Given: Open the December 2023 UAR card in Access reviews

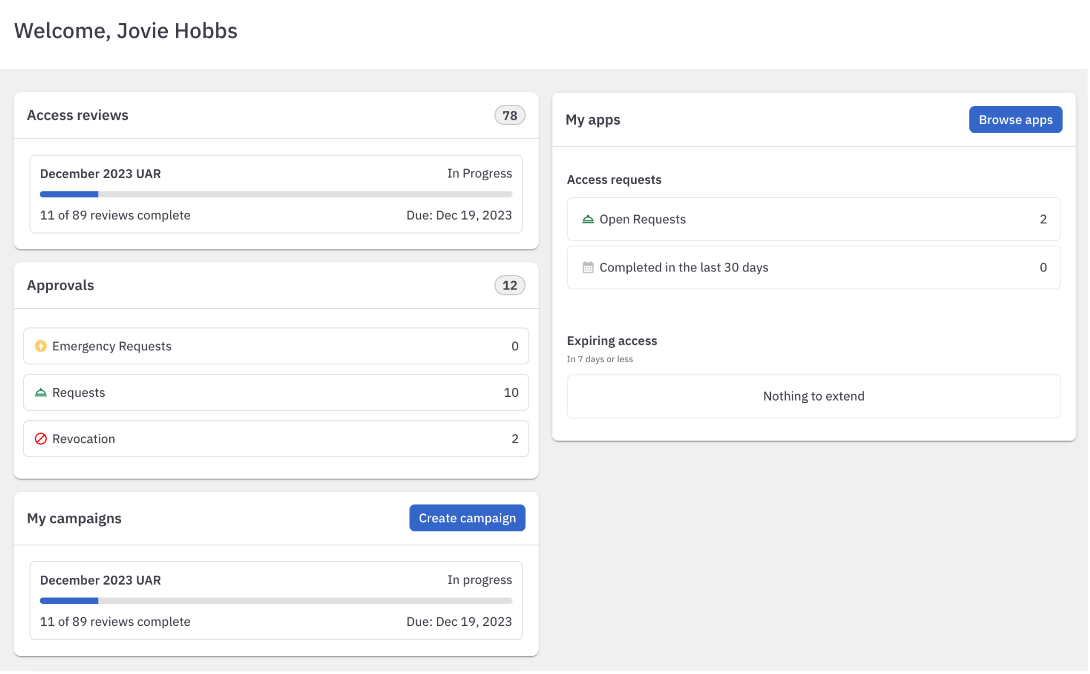Looking at the screenshot, I should tap(276, 194).
